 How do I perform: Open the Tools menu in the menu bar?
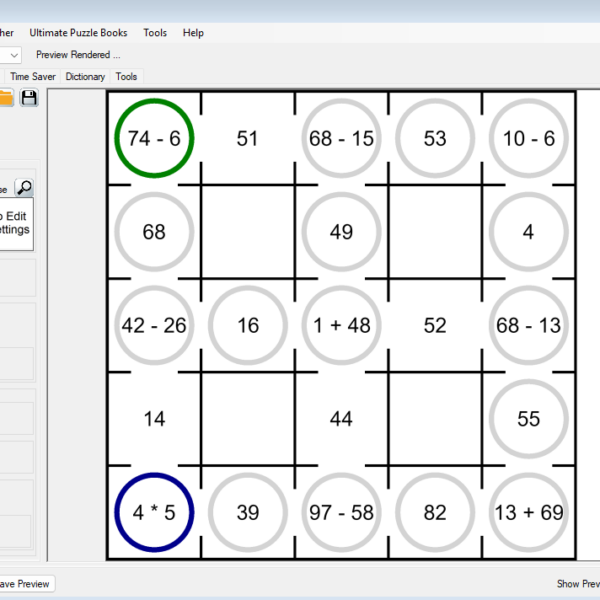click(155, 33)
